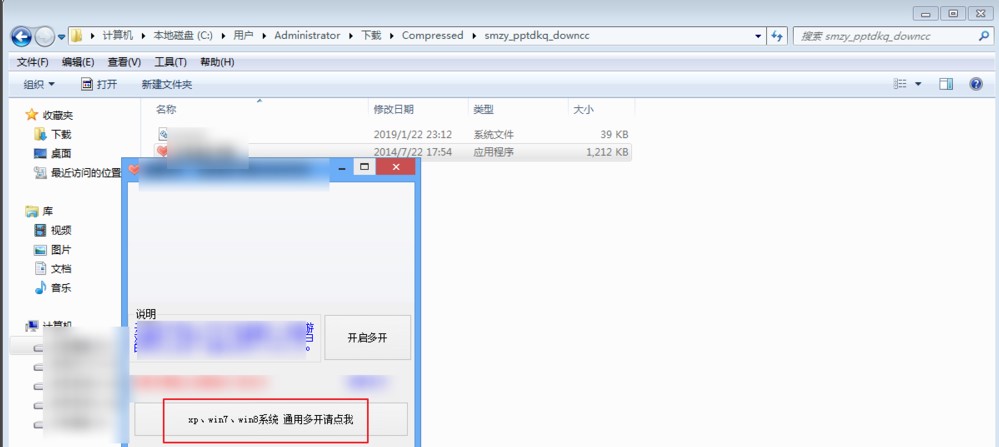Click the magnifier search icon
Viewport: 999px width, 447px height.
click(983, 36)
